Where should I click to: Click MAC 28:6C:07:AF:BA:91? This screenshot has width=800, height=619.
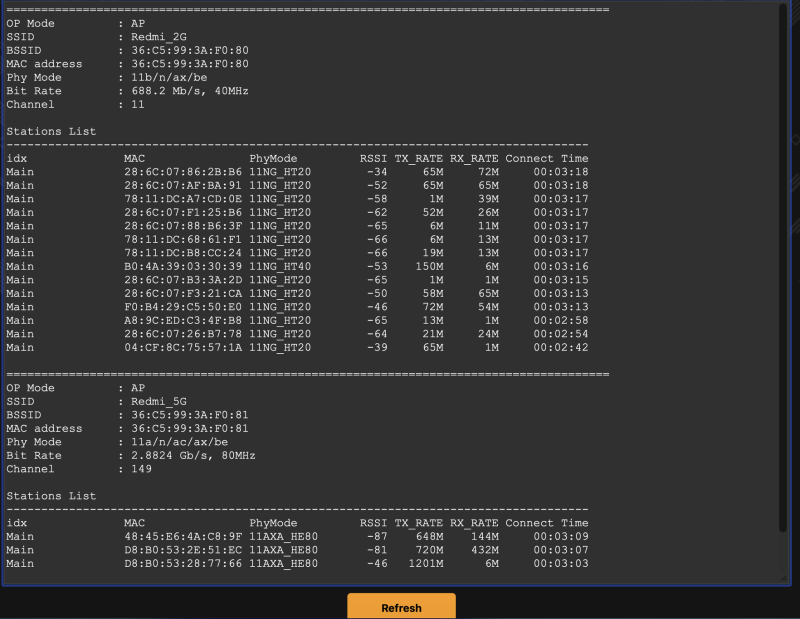point(183,185)
